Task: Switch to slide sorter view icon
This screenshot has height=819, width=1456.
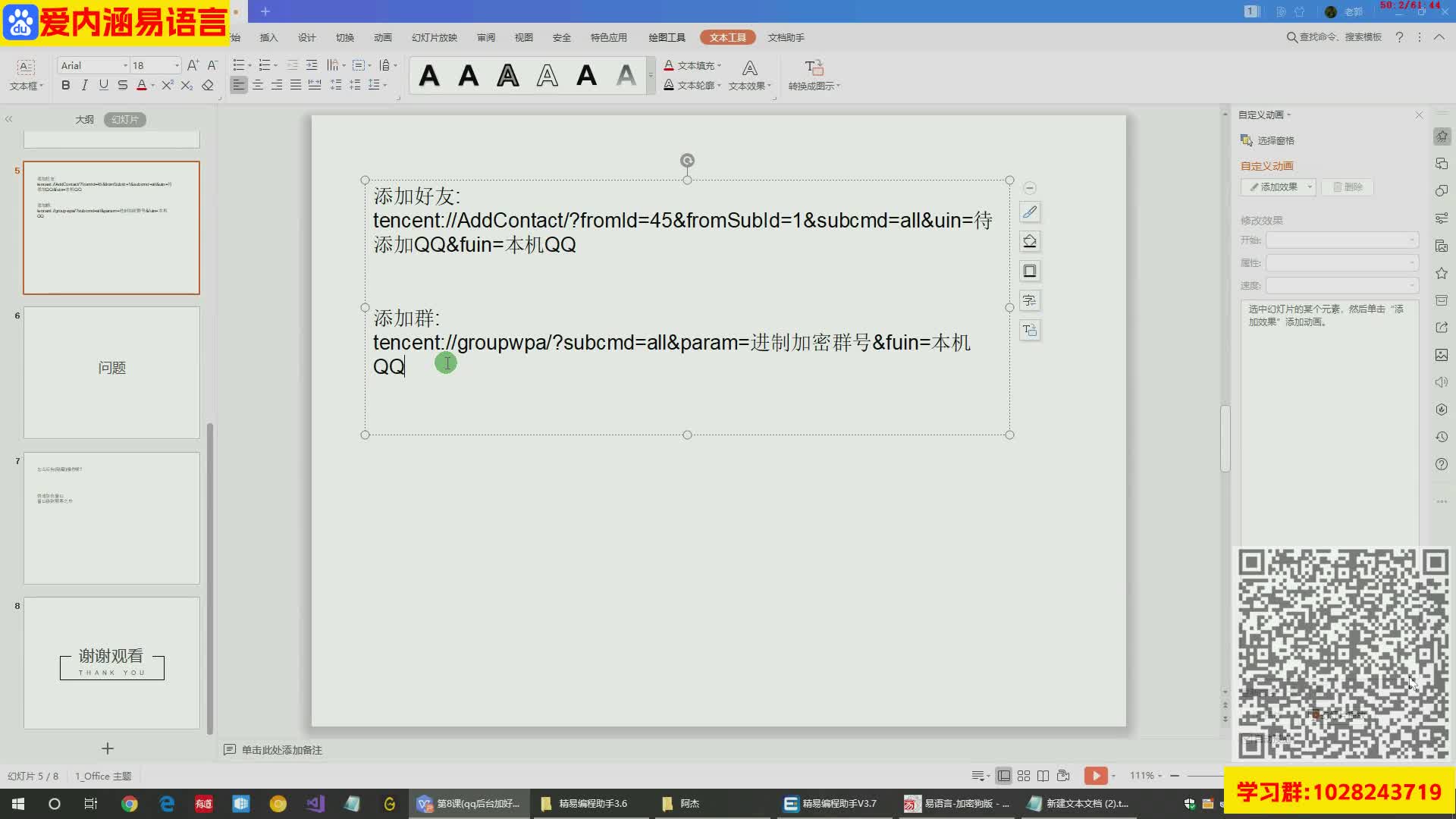Action: 1024,775
